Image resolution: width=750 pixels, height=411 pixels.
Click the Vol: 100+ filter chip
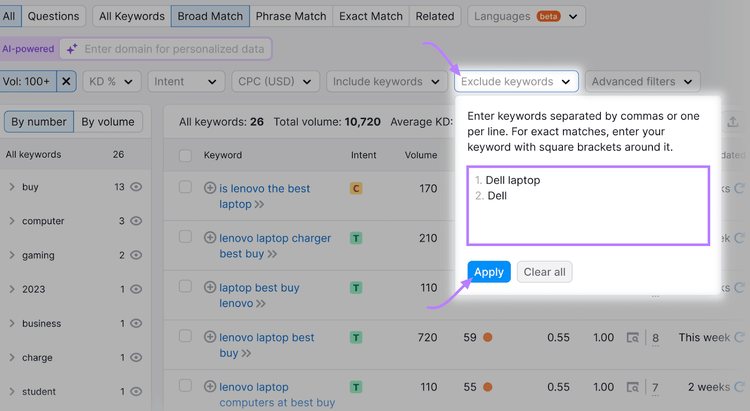click(27, 81)
